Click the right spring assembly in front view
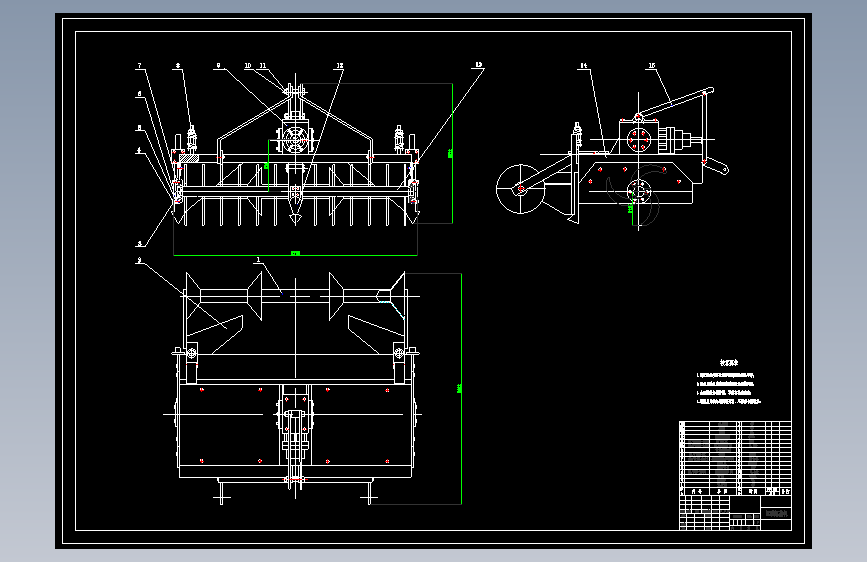The width and height of the screenshot is (867, 562). coord(399,139)
